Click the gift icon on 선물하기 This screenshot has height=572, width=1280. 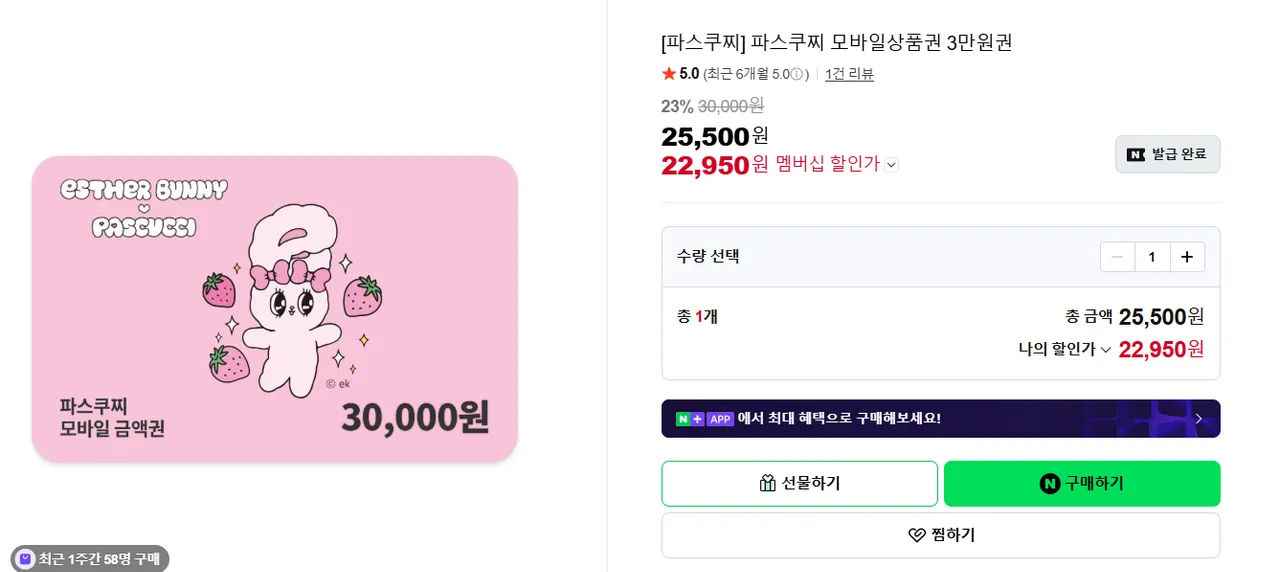pos(768,484)
